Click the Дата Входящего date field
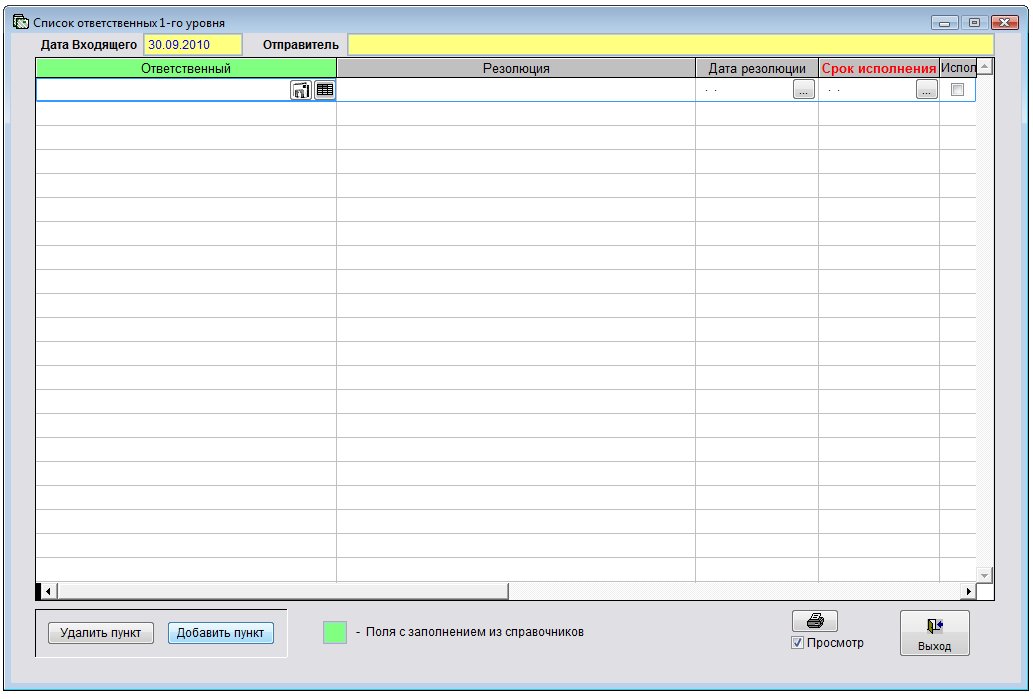1033x699 pixels. point(193,45)
